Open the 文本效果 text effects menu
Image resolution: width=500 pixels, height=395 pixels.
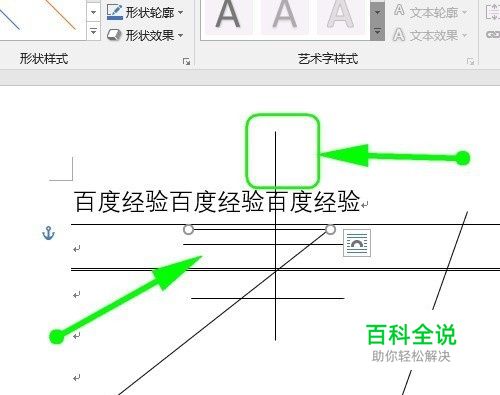click(x=430, y=35)
